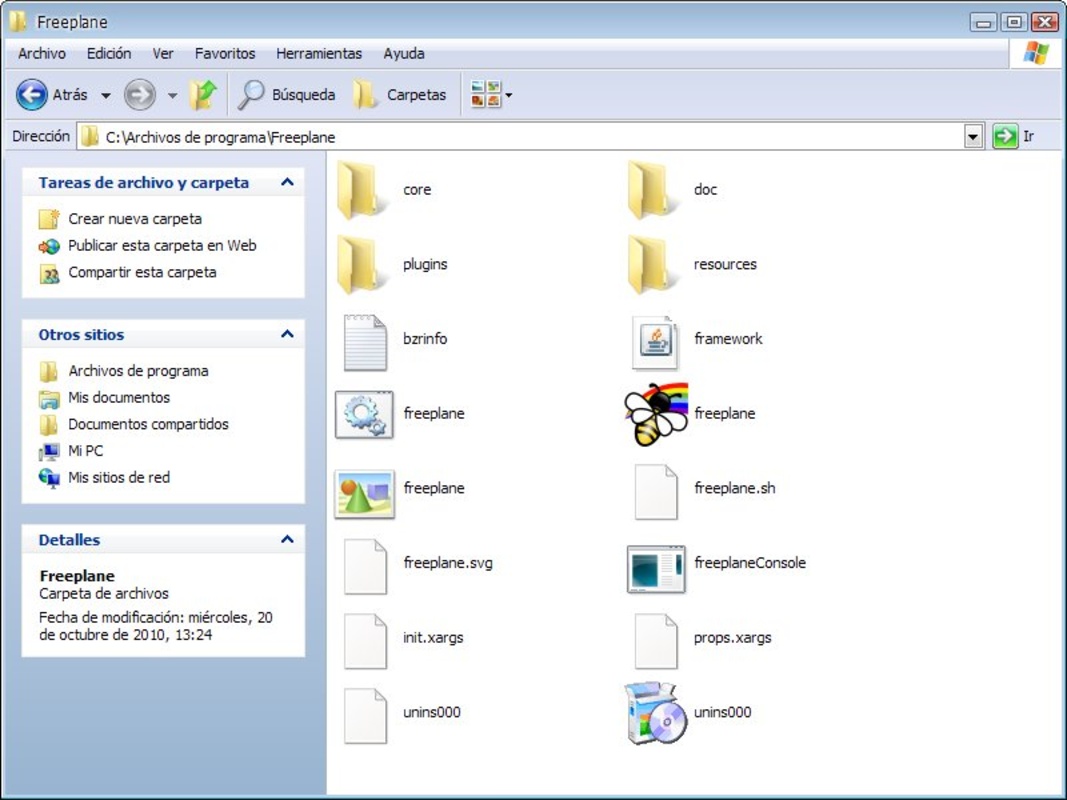Collapse the Detalles panel
The height and width of the screenshot is (800, 1067).
pos(287,539)
